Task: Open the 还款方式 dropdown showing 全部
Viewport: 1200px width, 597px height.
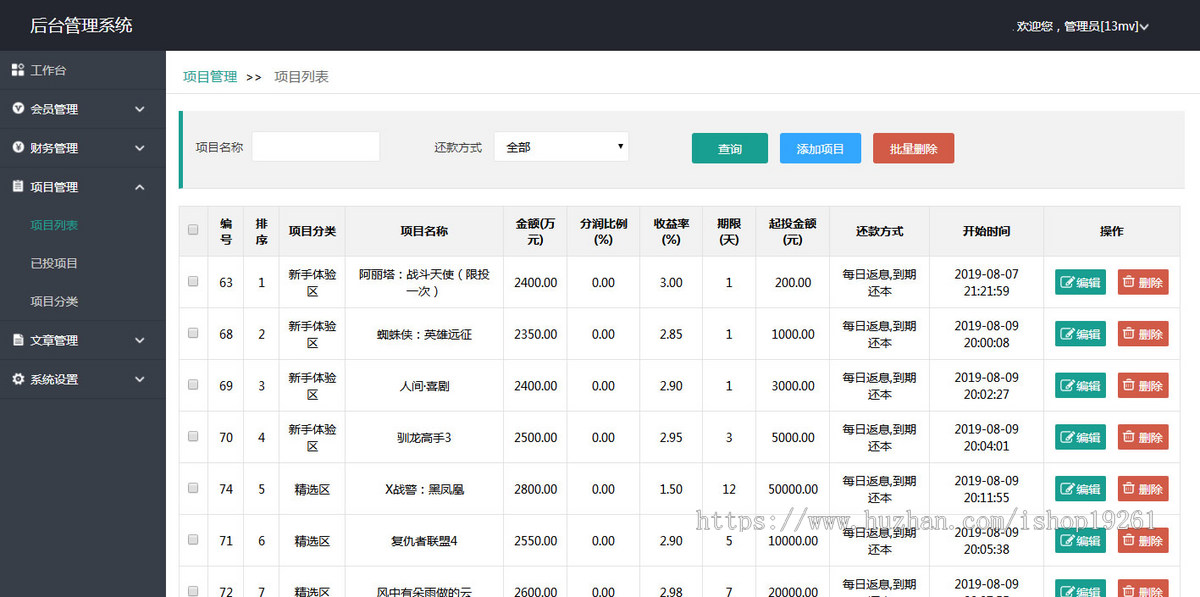Action: coord(561,147)
